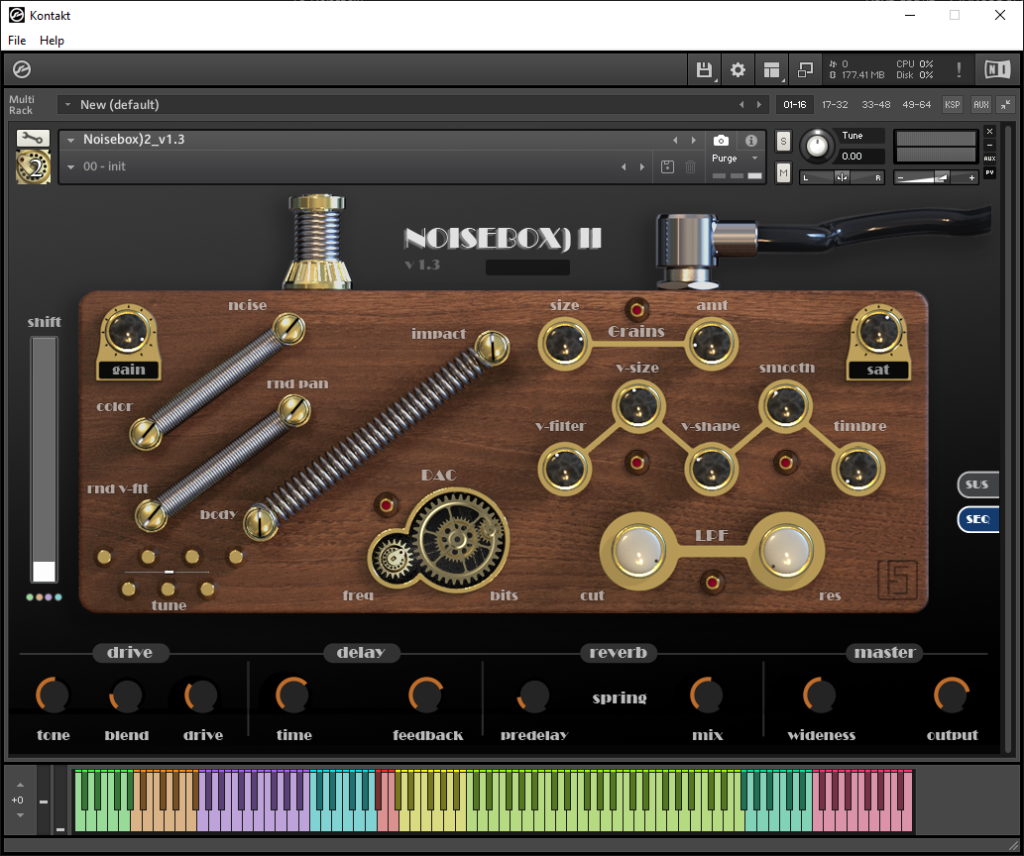Delete the snapshot with trash icon
This screenshot has width=1024, height=856.
click(690, 166)
